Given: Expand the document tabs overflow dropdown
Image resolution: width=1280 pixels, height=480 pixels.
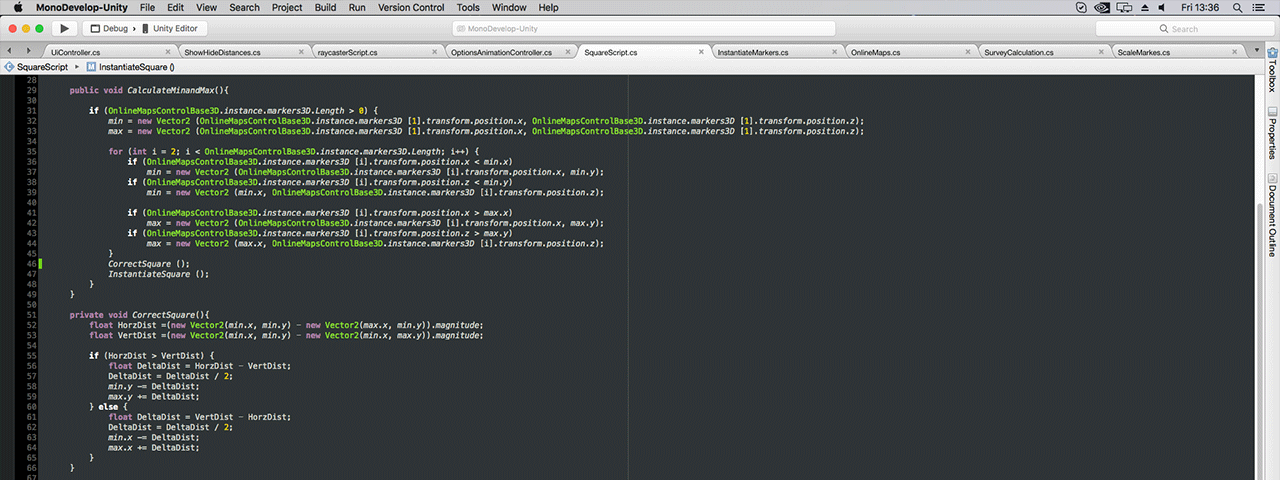Looking at the screenshot, I should coord(1257,51).
